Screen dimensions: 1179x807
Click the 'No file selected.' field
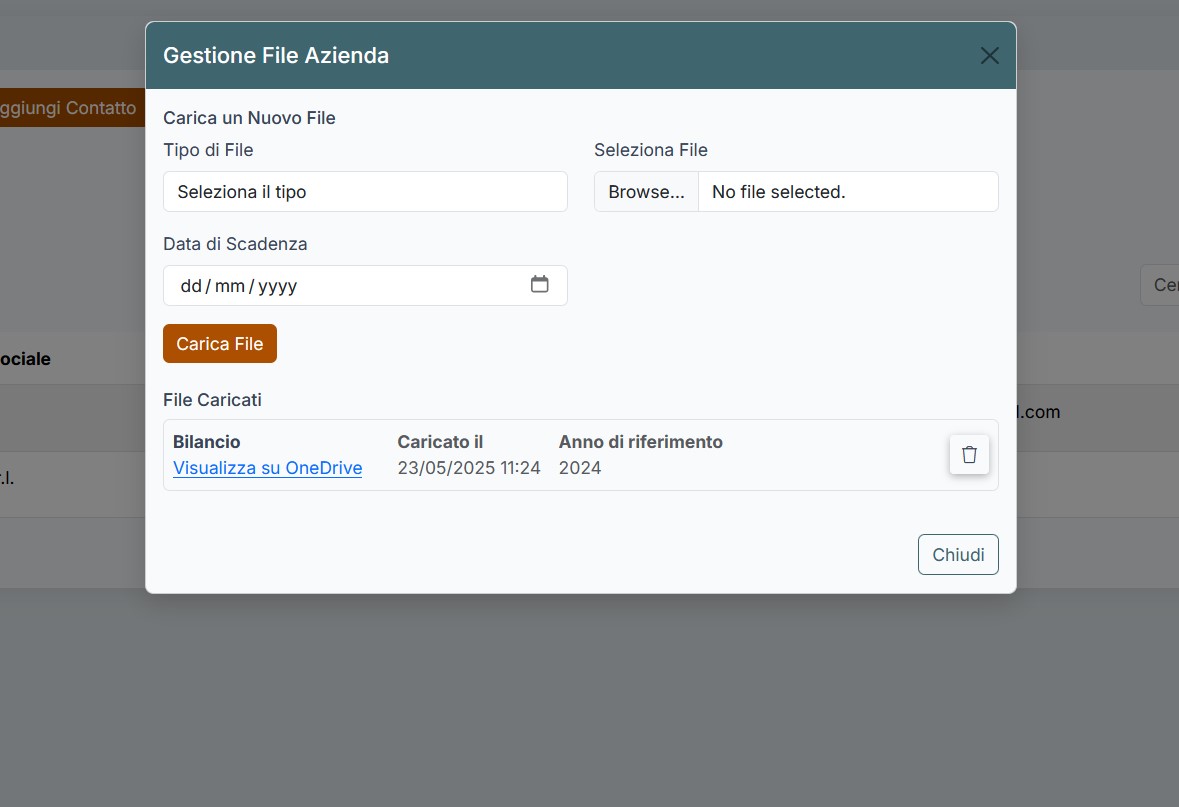(848, 192)
